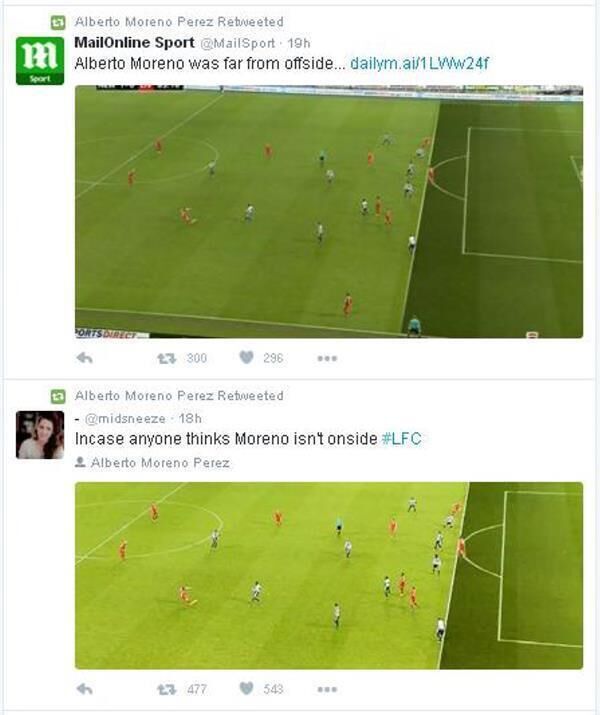The height and width of the screenshot is (715, 600).
Task: Open the MailOnline Sport profile name
Action: coord(134,43)
